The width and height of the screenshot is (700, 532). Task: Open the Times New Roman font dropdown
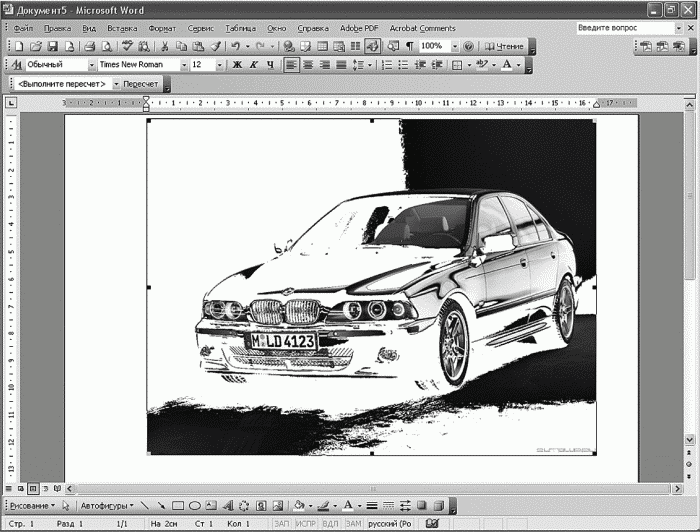183,65
